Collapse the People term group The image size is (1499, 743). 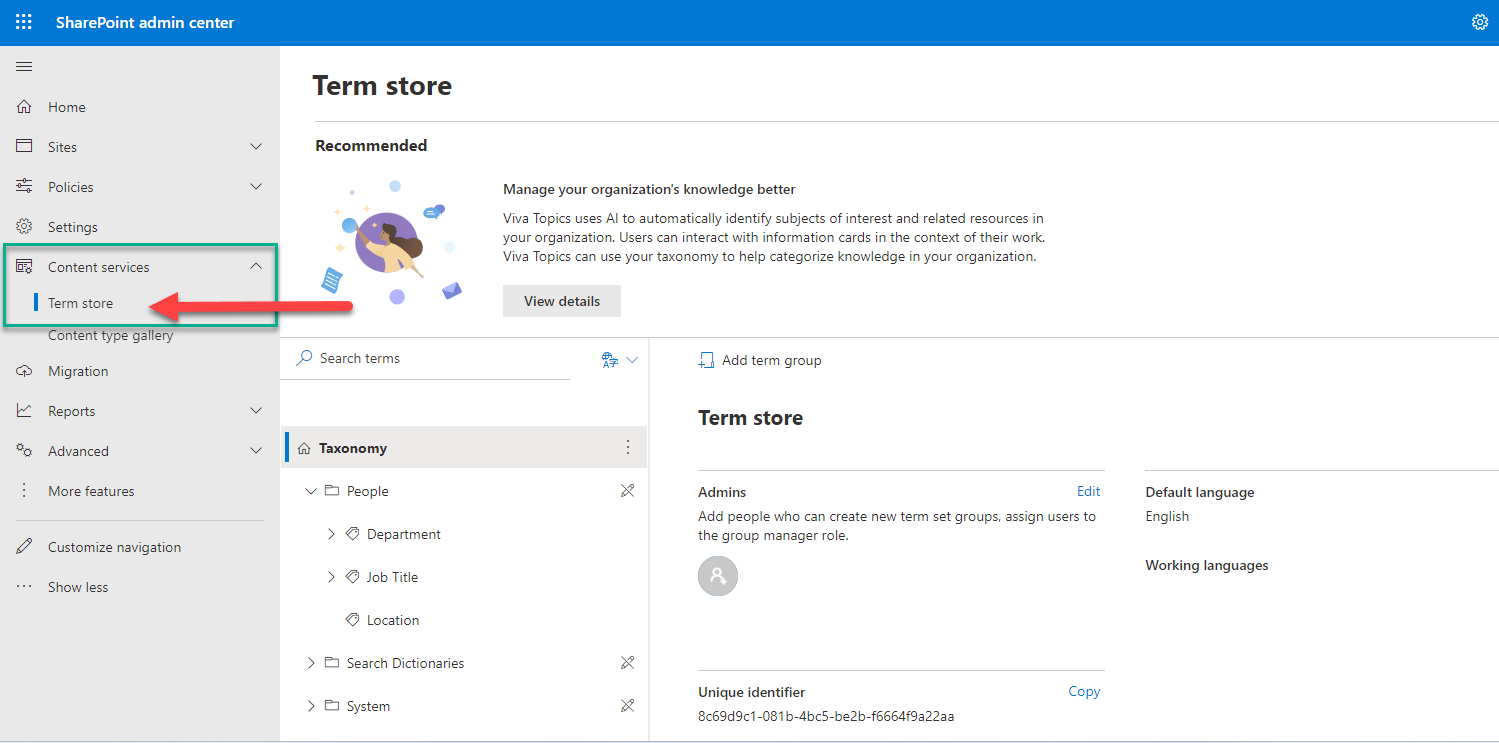pyautogui.click(x=311, y=492)
